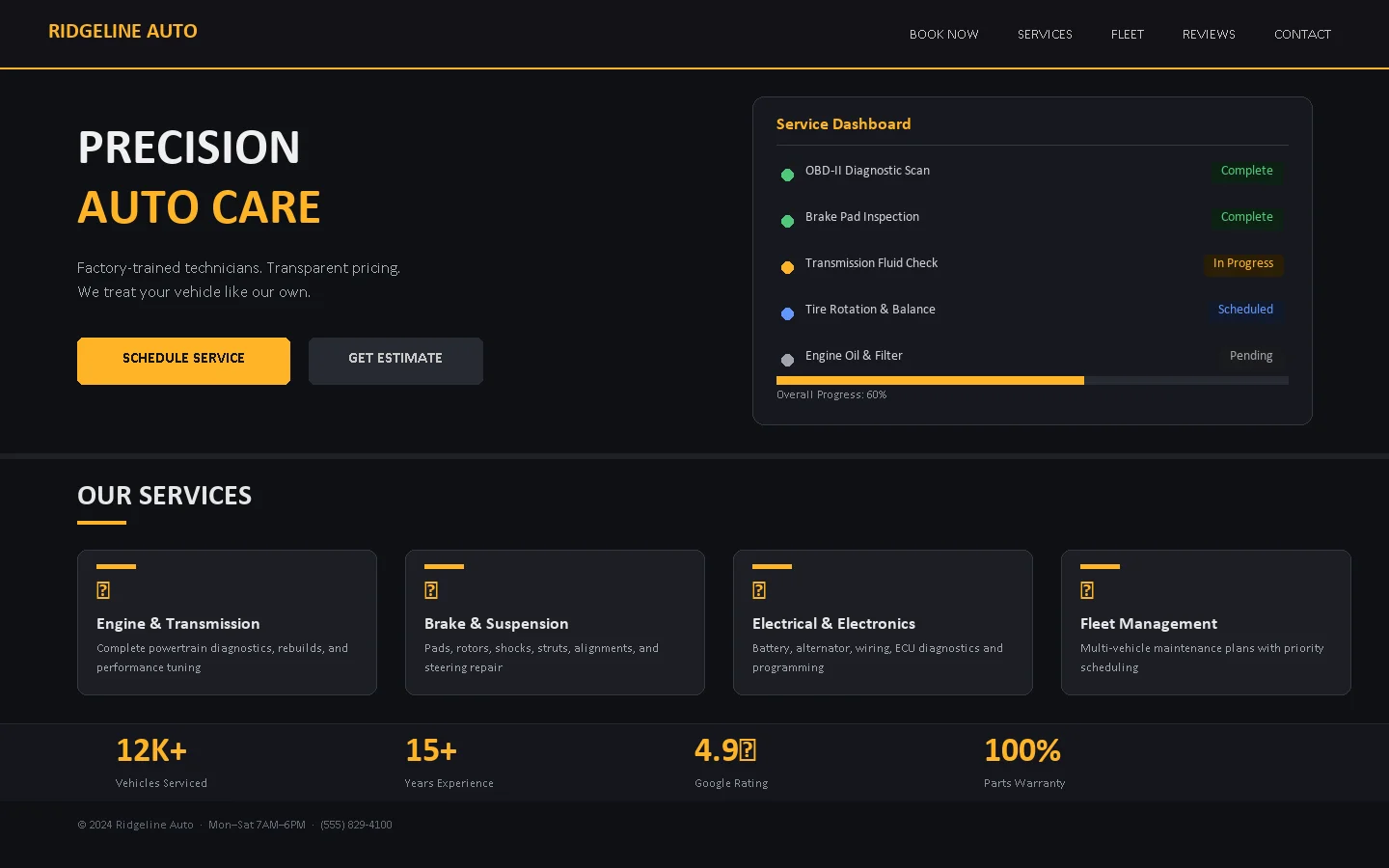Screen dimensions: 1389x868
Task: Open the Fleet navigation link
Action: 1127,34
